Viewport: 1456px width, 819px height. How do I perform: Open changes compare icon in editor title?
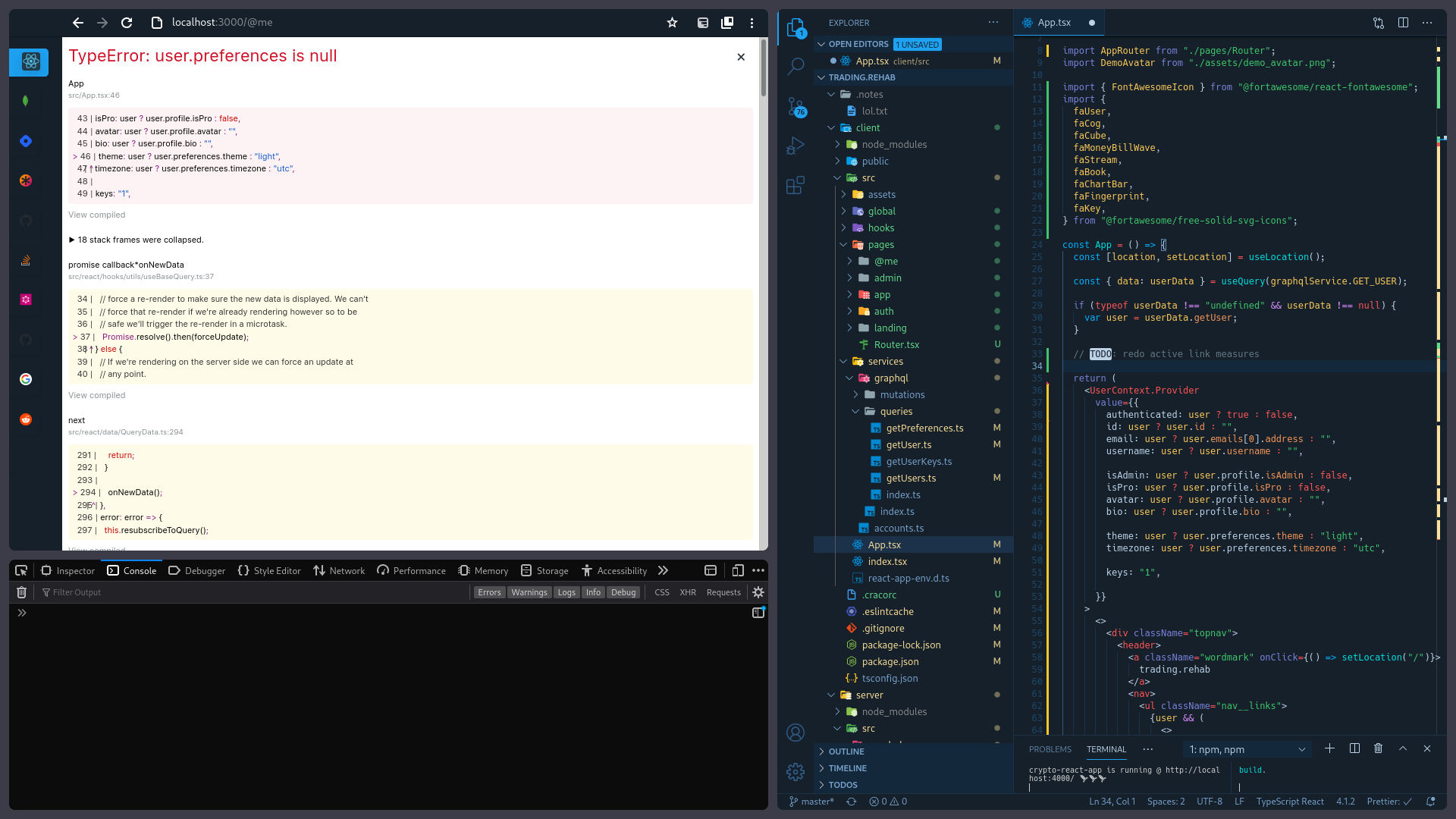point(1379,23)
